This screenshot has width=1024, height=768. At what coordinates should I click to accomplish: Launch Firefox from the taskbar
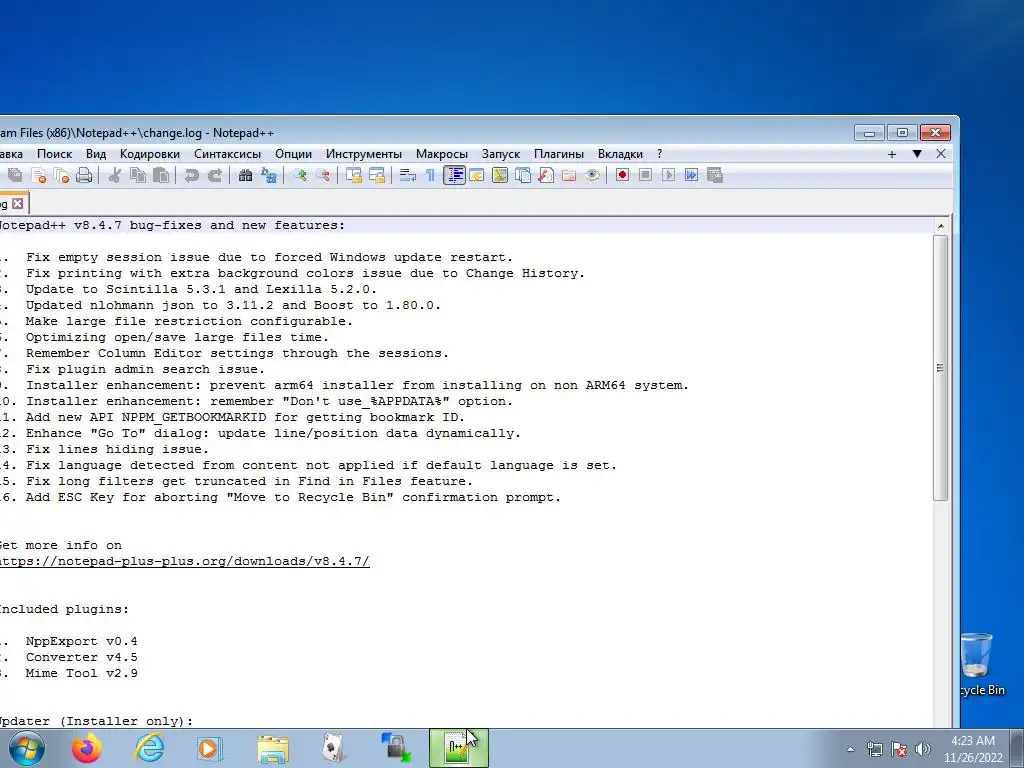pos(86,748)
